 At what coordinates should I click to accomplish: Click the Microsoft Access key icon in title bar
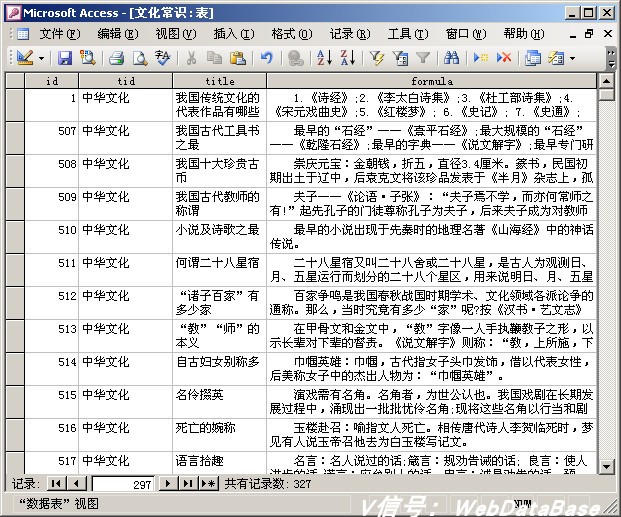click(13, 13)
